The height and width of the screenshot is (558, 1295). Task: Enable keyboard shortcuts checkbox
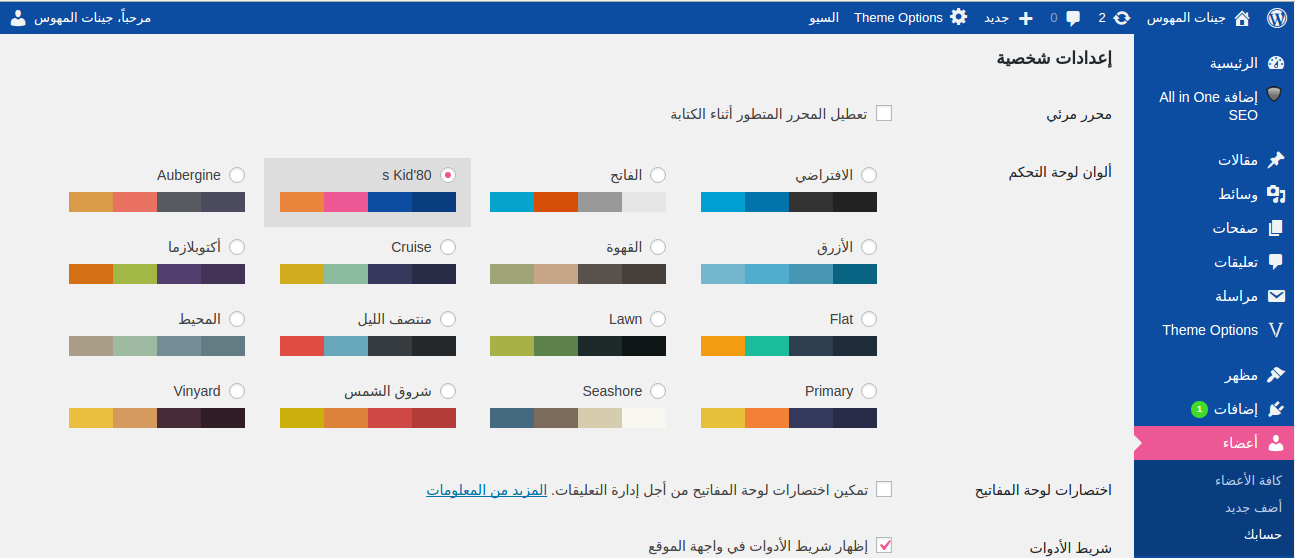[884, 489]
